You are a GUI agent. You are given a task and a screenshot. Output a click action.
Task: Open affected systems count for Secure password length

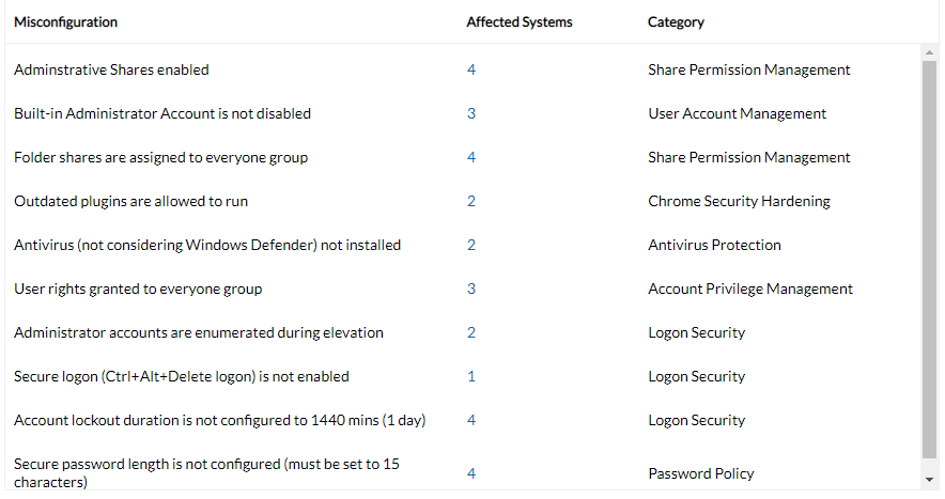pos(471,474)
